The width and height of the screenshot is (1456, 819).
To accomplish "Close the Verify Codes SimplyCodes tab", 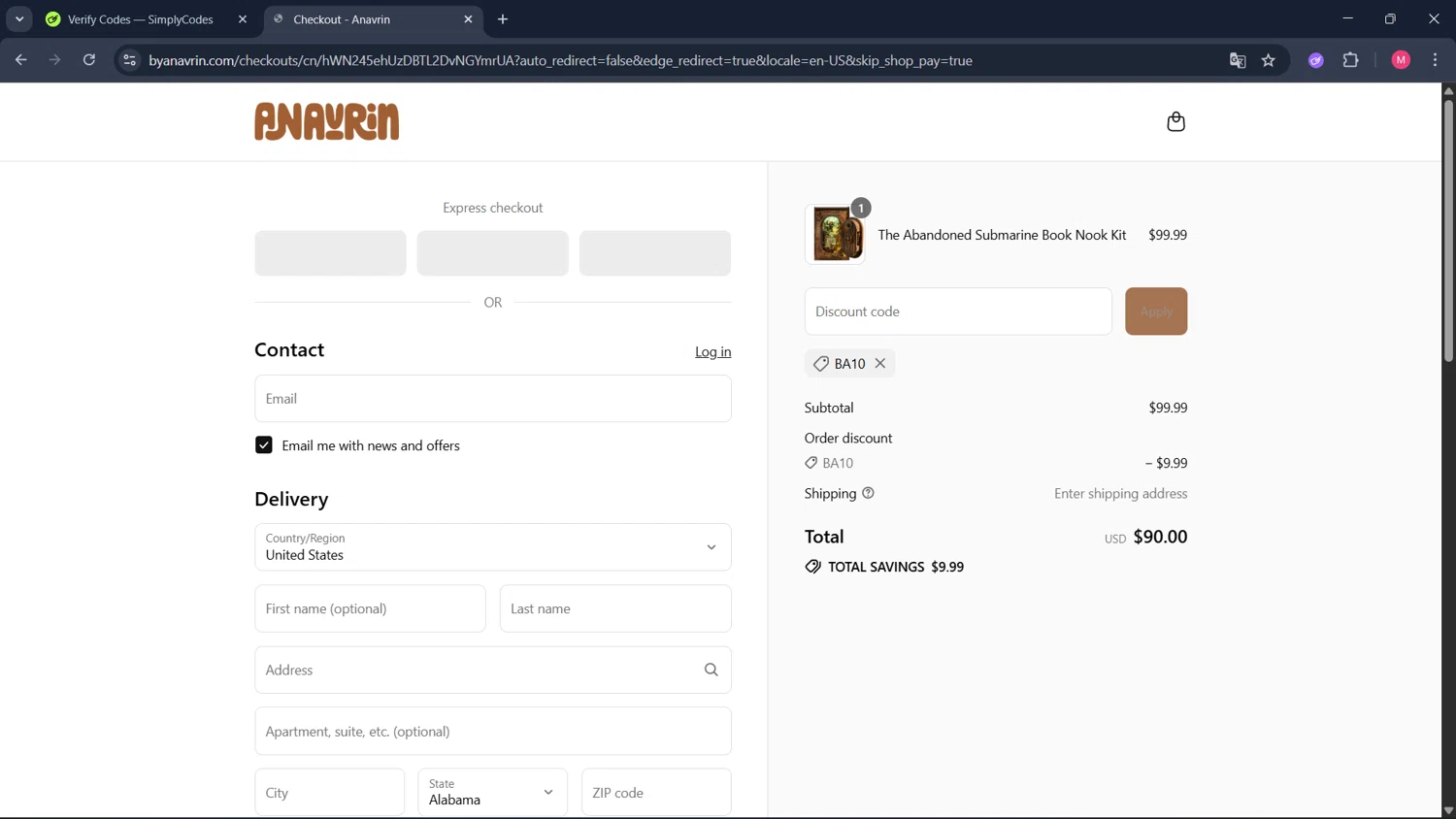I will [243, 19].
